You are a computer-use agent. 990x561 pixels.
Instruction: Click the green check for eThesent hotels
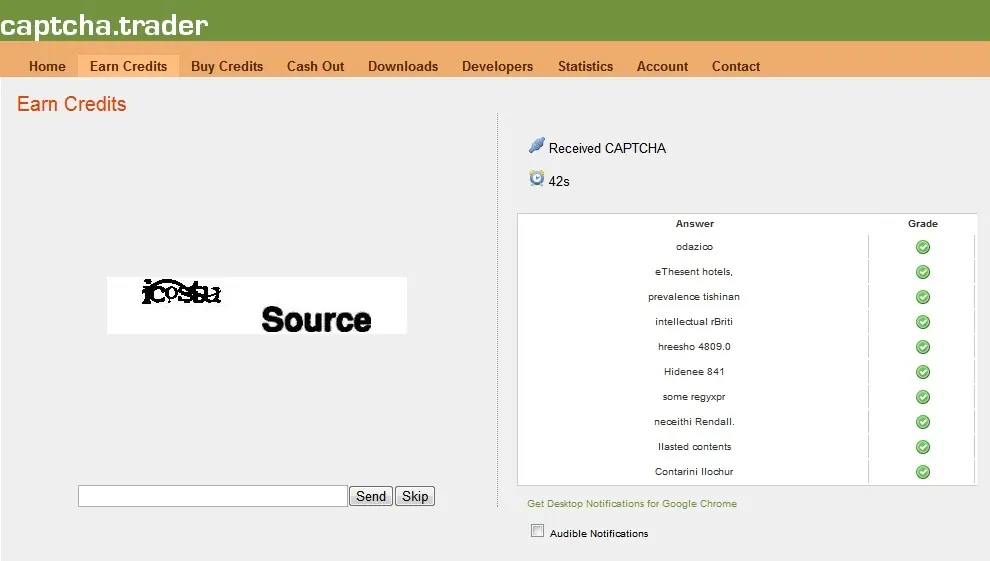pyautogui.click(x=922, y=272)
